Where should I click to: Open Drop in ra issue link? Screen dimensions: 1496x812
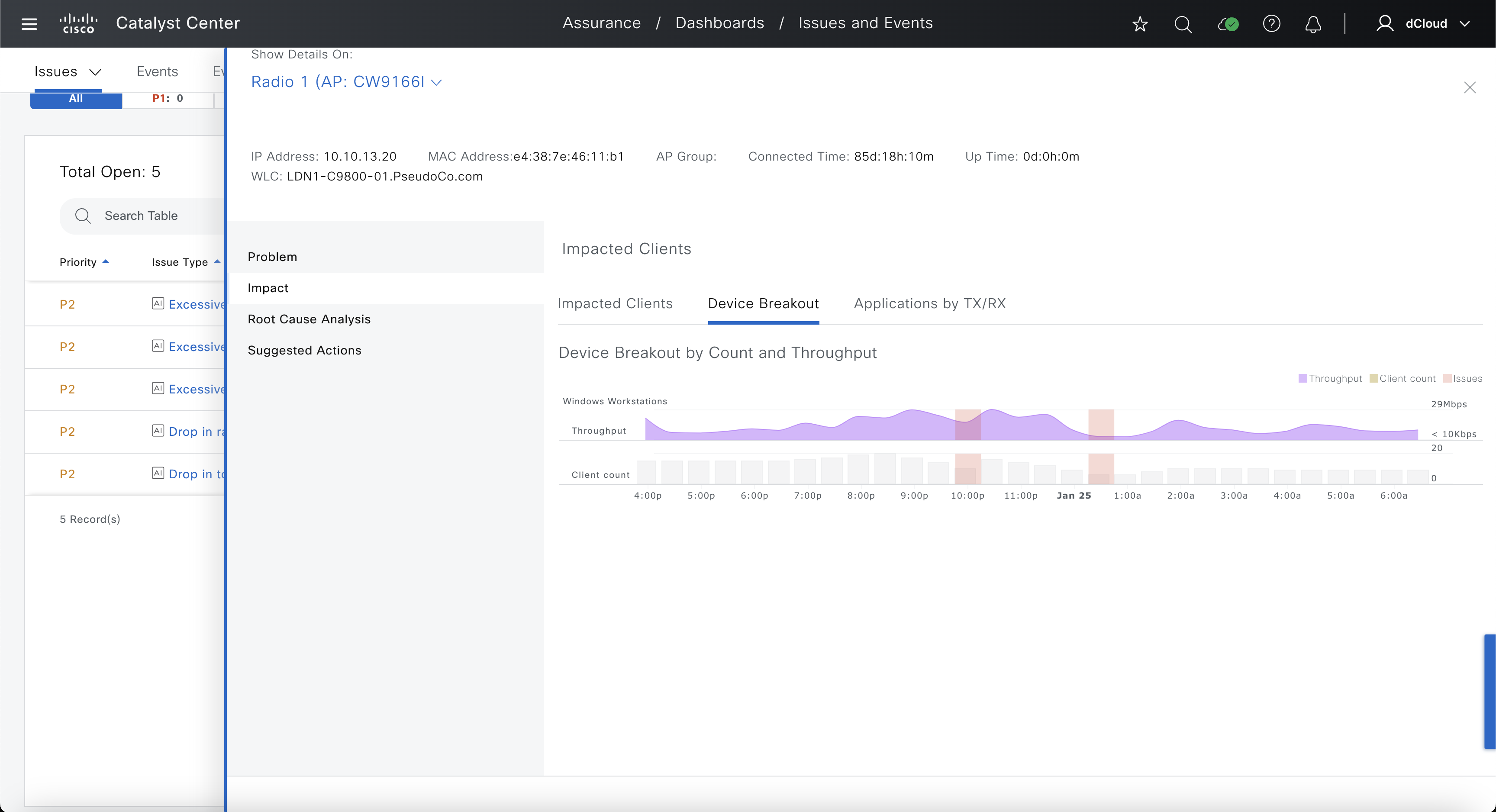196,432
